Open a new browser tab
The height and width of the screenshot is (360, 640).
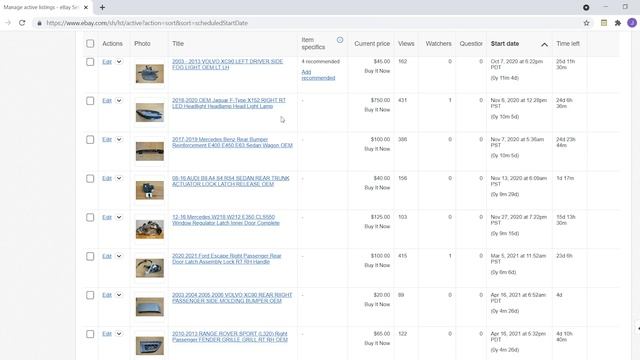[102, 7]
